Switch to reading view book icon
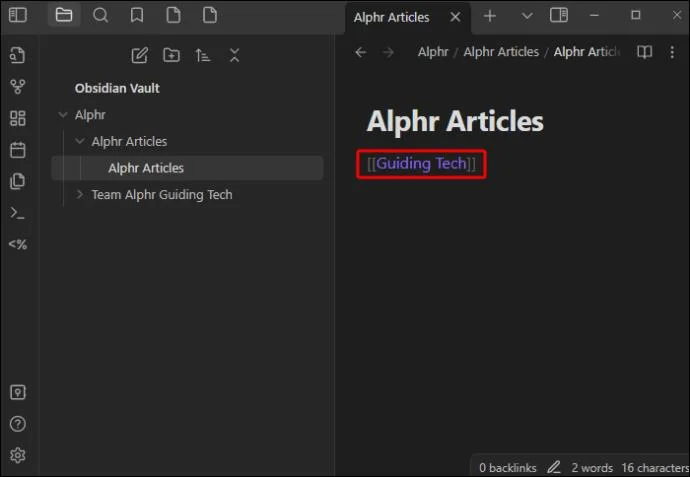The image size is (690, 477). click(645, 52)
